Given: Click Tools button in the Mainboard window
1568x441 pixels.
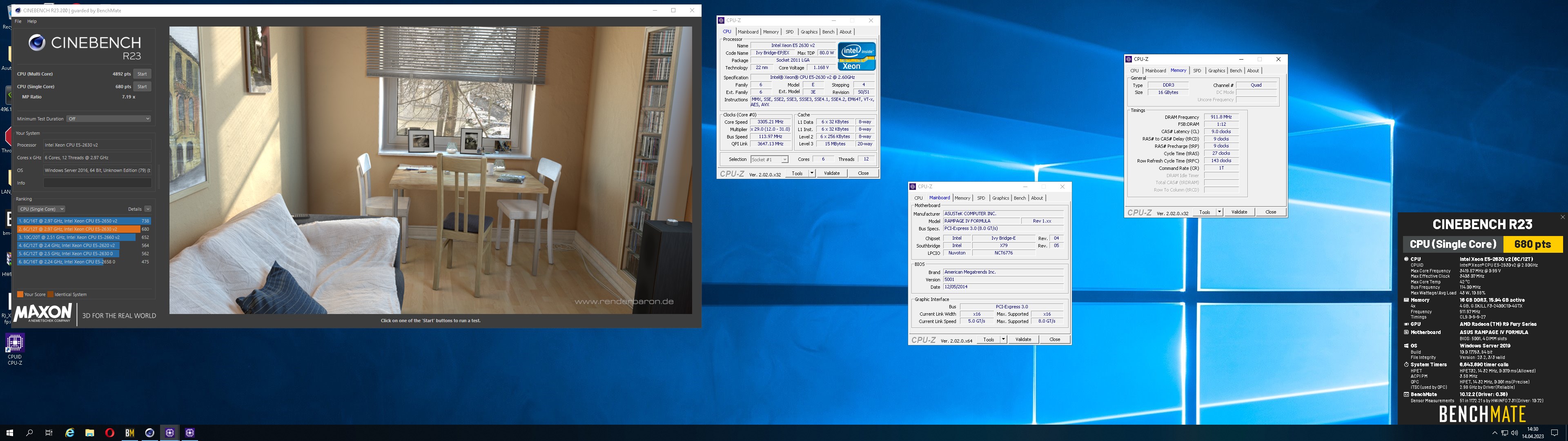Looking at the screenshot, I should click(x=989, y=340).
